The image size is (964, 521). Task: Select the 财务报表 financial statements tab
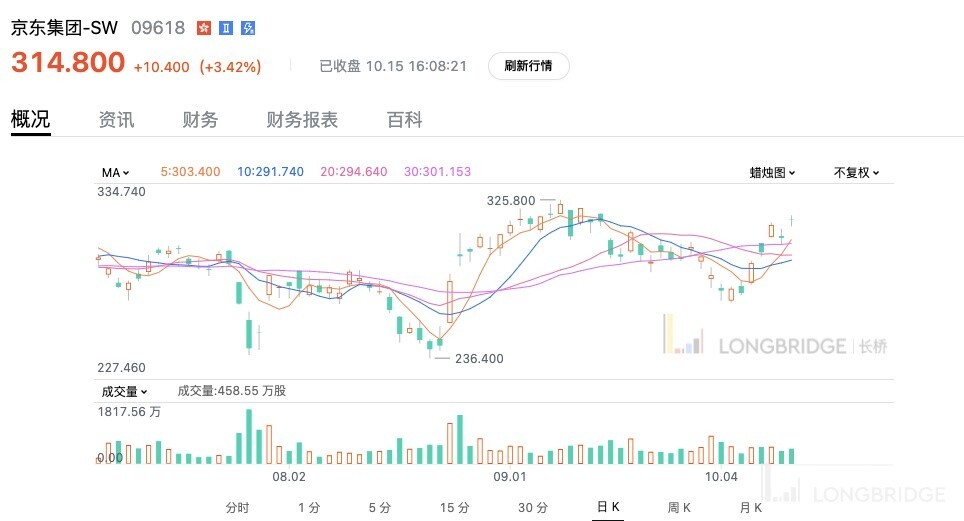(x=302, y=120)
